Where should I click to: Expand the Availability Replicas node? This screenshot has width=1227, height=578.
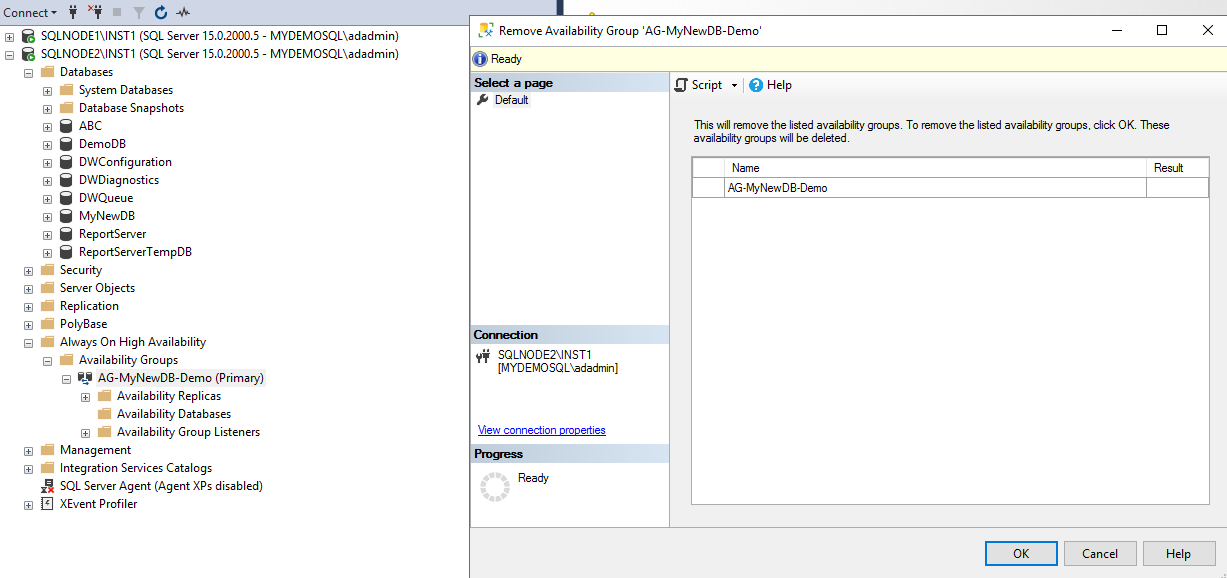(x=85, y=396)
